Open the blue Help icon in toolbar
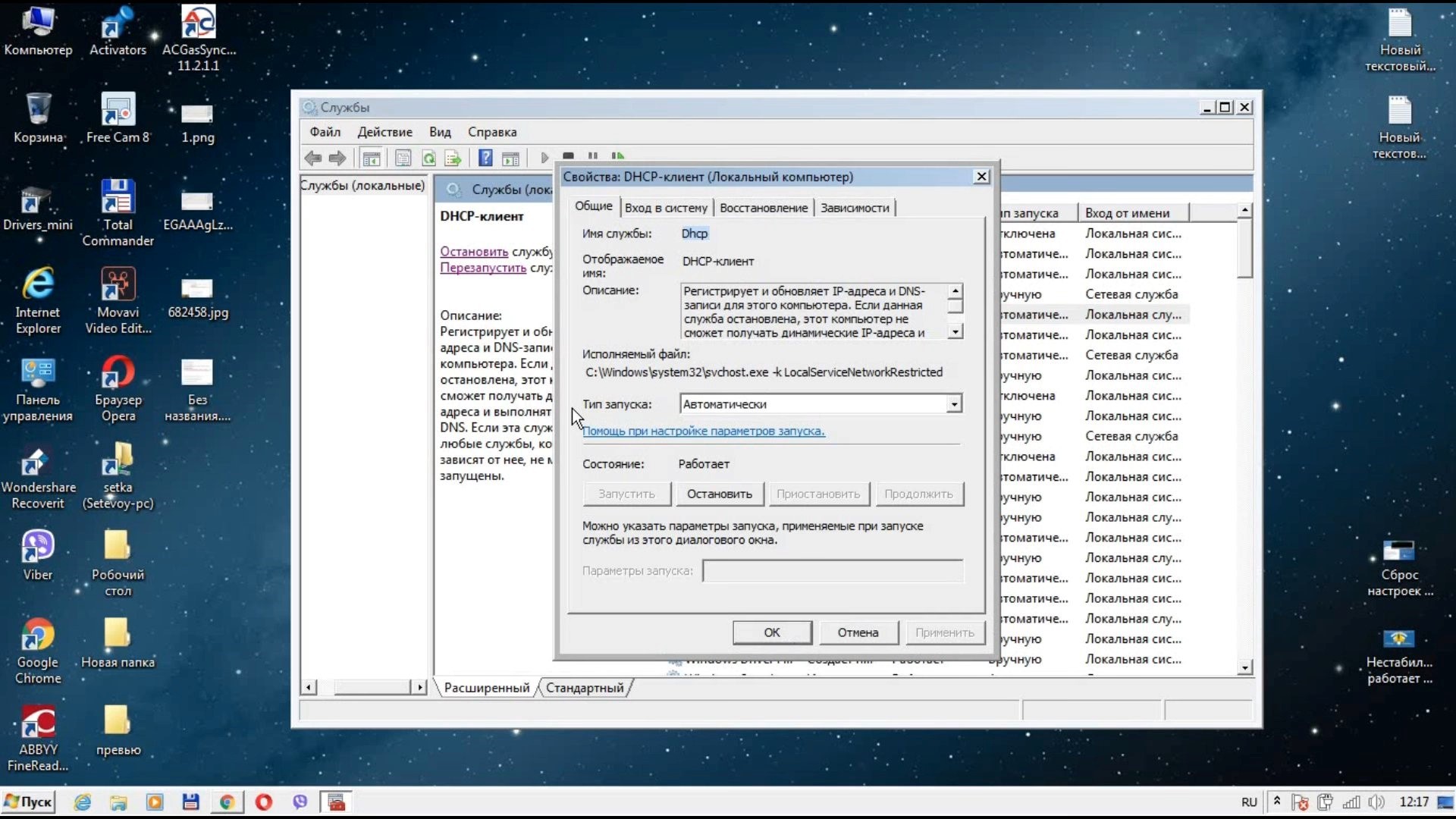The height and width of the screenshot is (819, 1456). coord(486,158)
